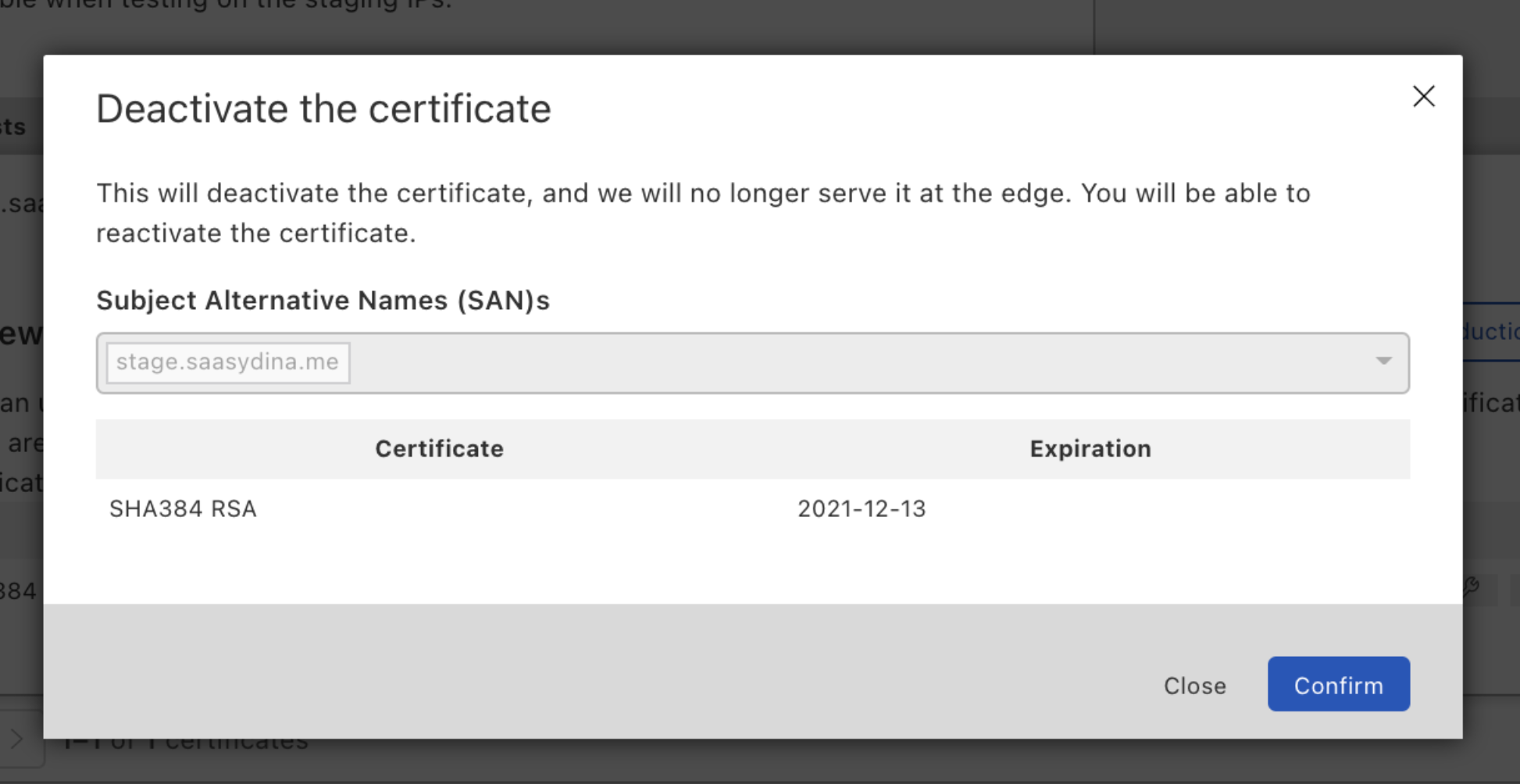Screen dimensions: 1520x784
Task: Click the Certificate column header
Action: tap(439, 449)
